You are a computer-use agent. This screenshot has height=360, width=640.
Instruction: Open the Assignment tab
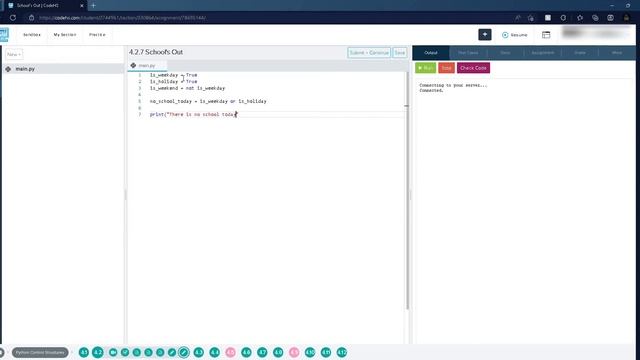pos(542,53)
